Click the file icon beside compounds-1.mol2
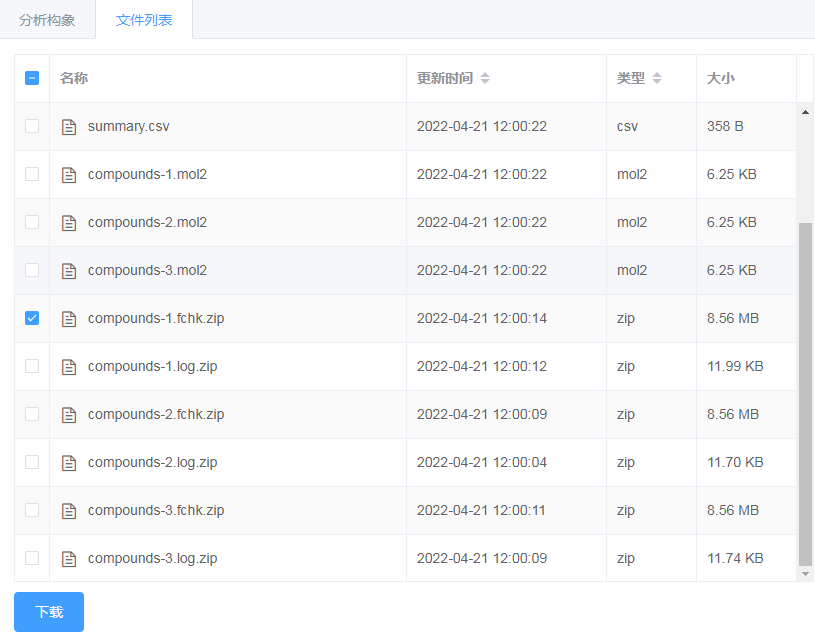The width and height of the screenshot is (815, 638). tap(69, 175)
